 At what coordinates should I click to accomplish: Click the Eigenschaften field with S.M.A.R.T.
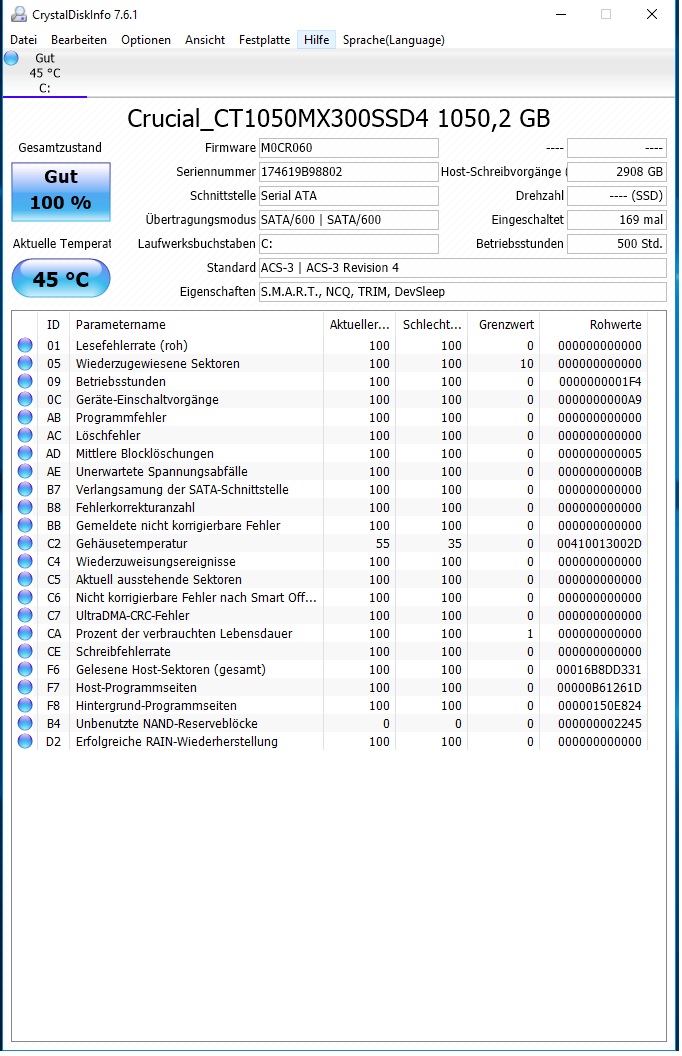463,292
